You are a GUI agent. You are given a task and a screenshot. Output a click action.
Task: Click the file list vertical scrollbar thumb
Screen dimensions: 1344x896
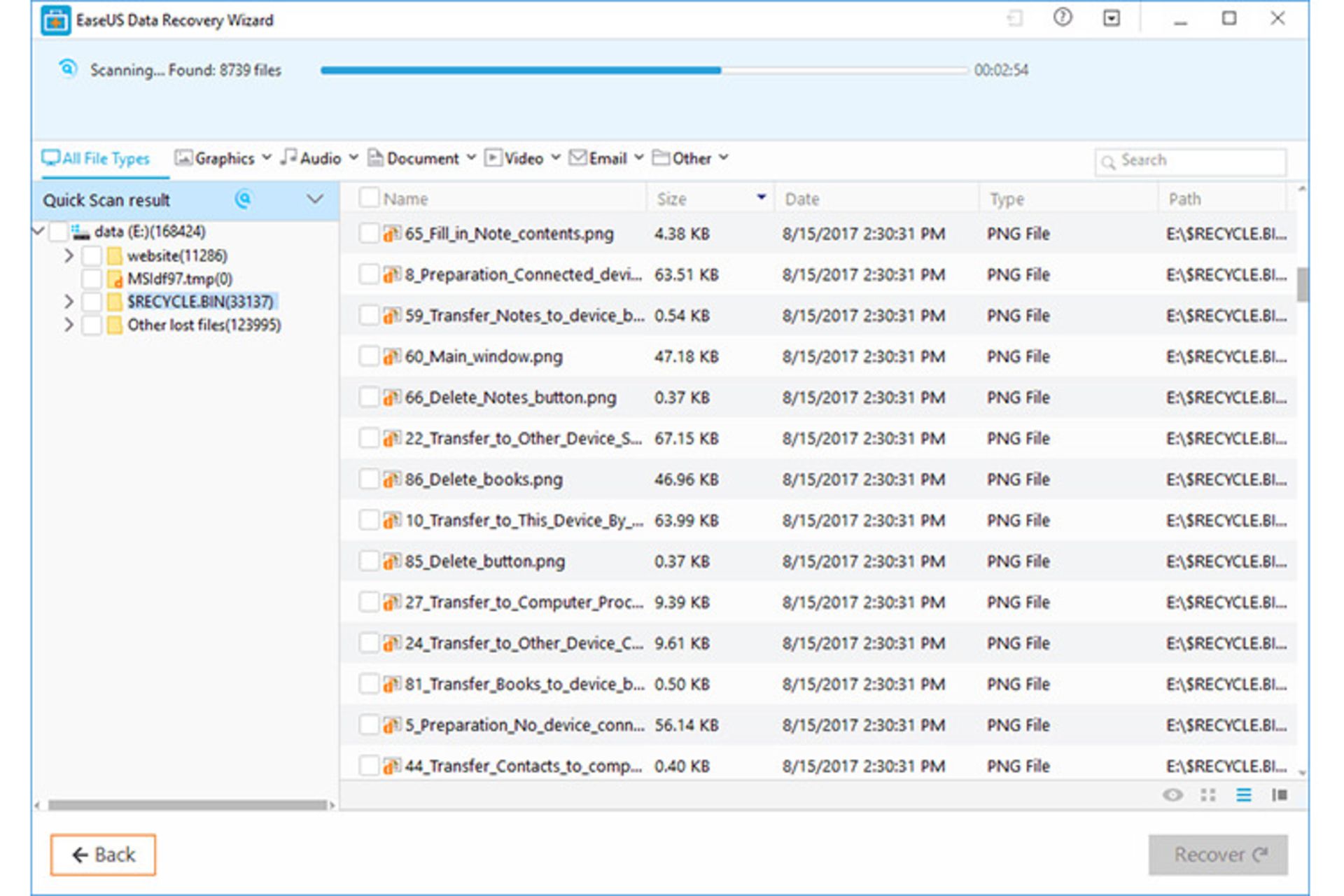[x=1302, y=284]
